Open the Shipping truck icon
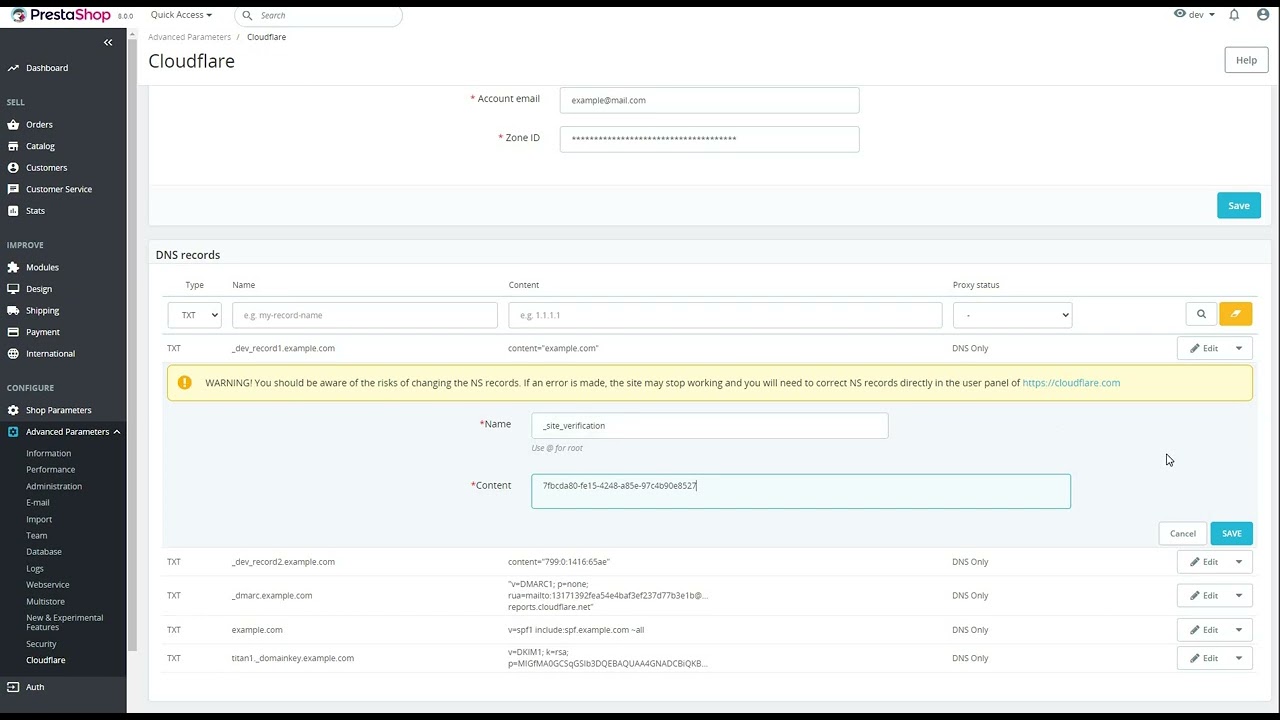Image resolution: width=1280 pixels, height=720 pixels. point(13,311)
